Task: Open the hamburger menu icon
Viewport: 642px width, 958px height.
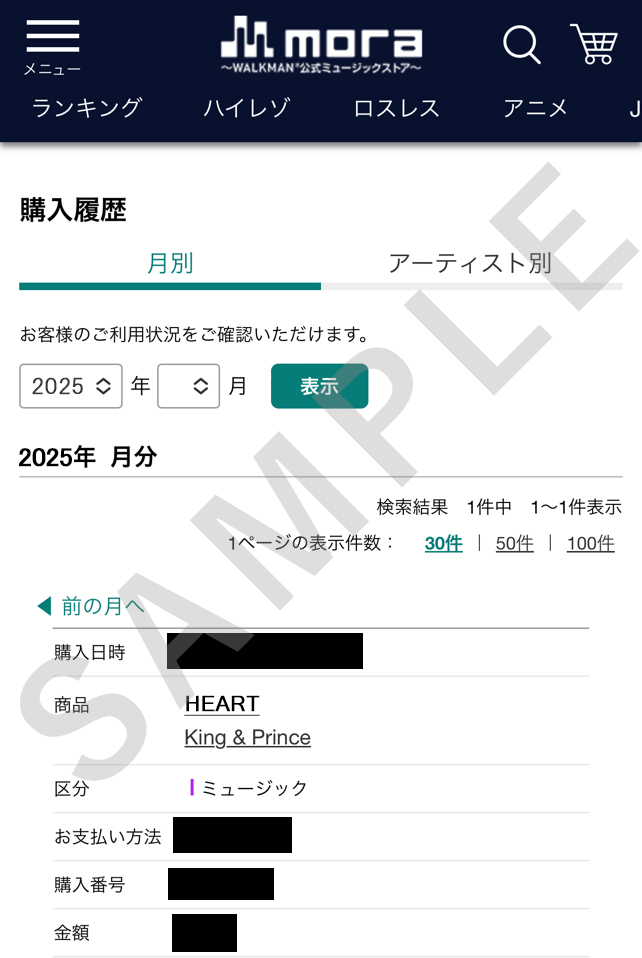Action: pos(53,37)
